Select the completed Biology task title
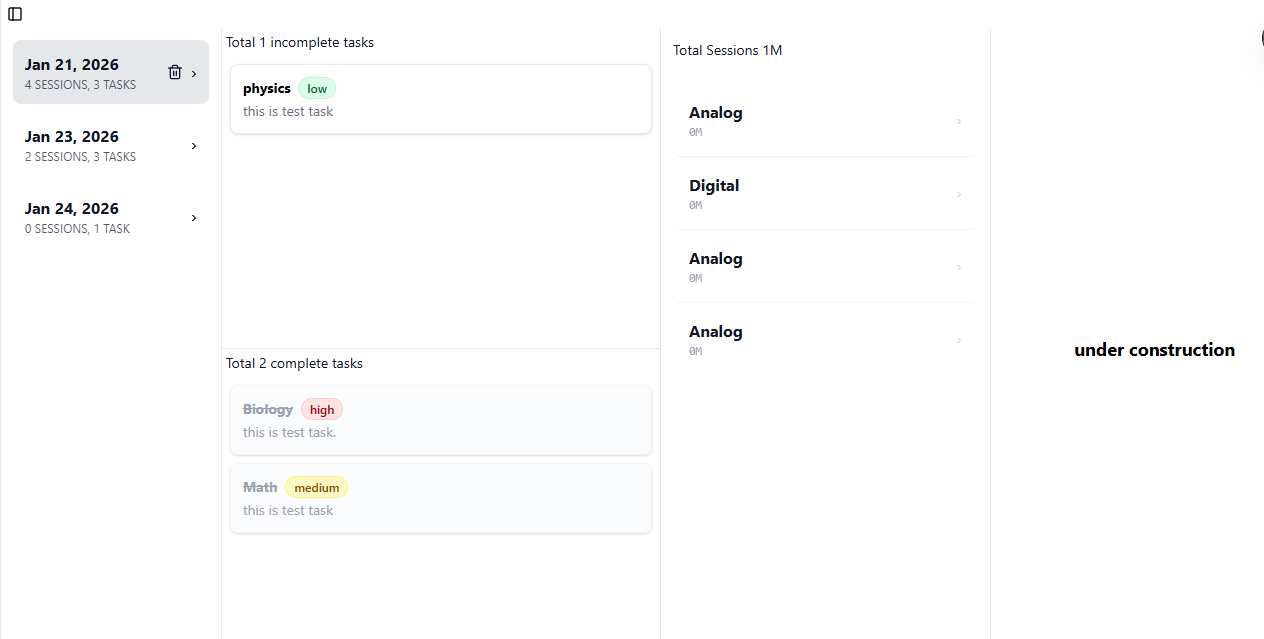This screenshot has width=1264, height=639. 267,409
